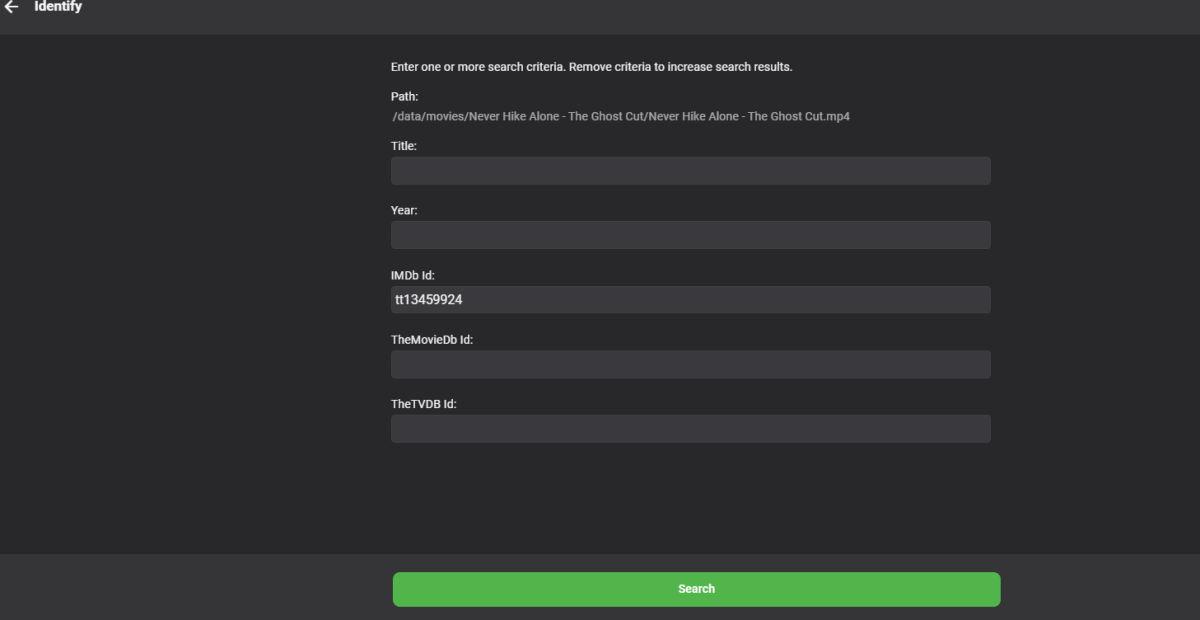Click the back arrow icon

tap(12, 7)
